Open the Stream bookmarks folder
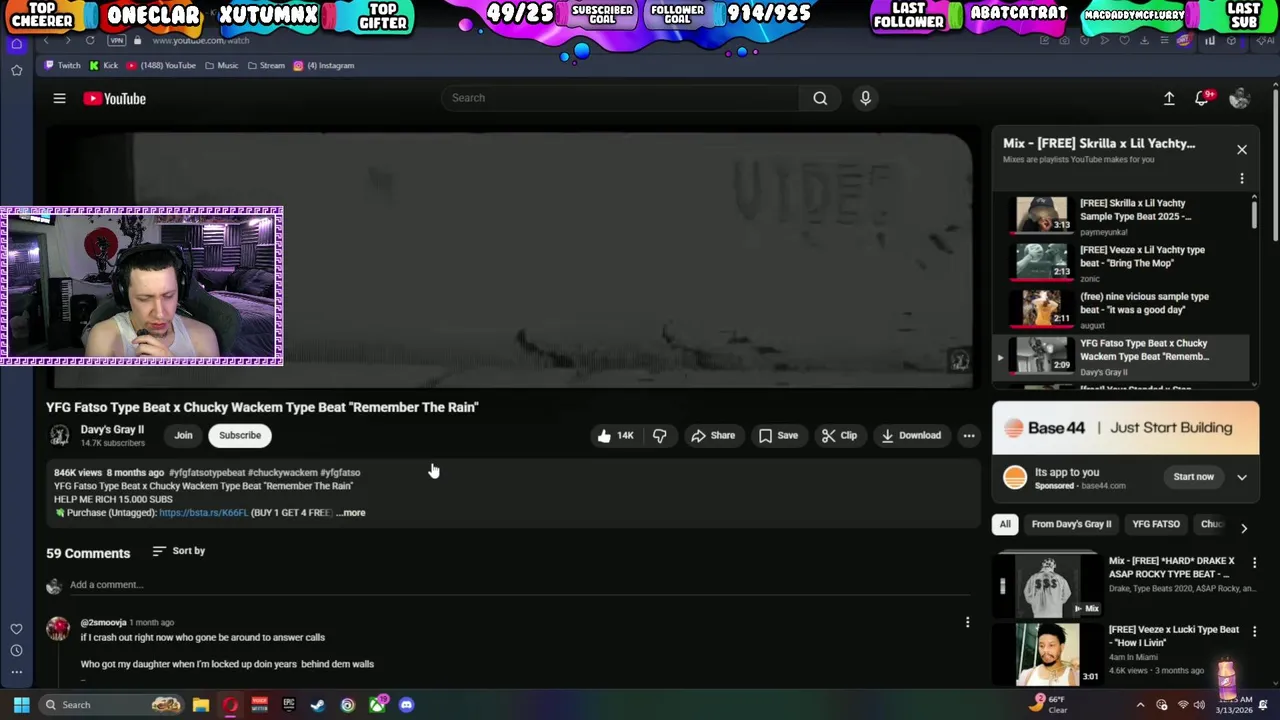 click(x=265, y=65)
